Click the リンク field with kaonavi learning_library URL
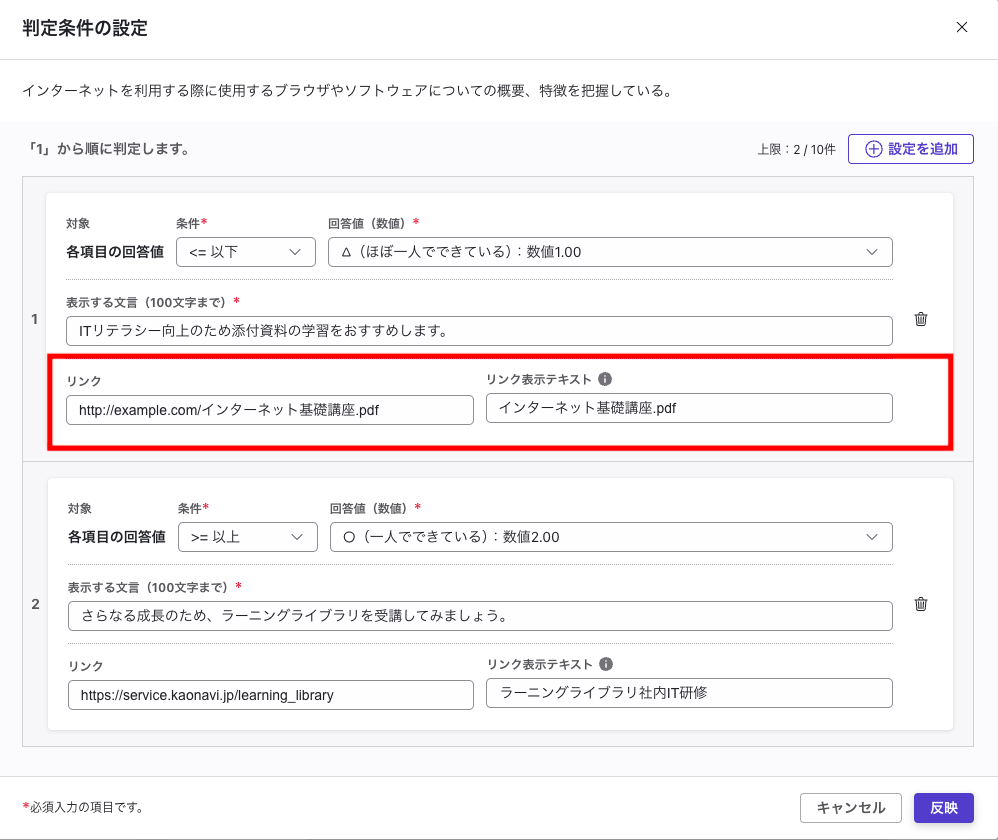This screenshot has width=998, height=840. tap(270, 694)
